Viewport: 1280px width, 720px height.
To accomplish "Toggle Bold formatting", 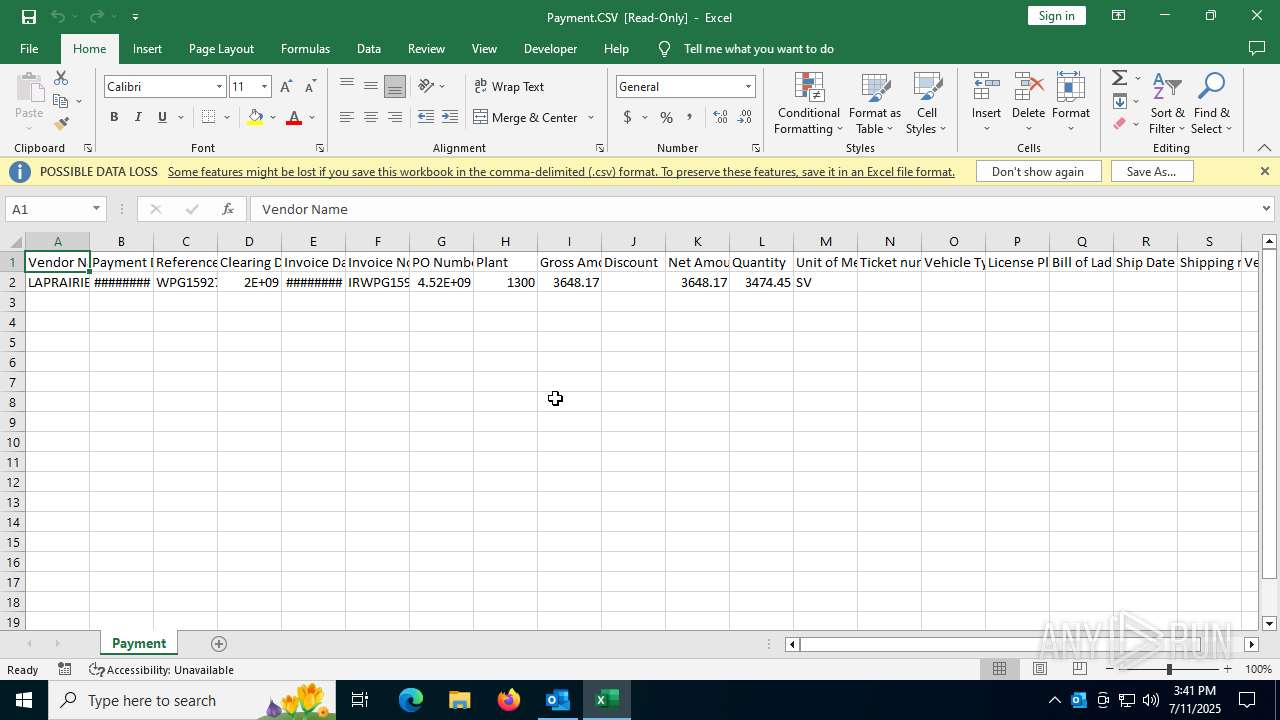I will point(114,117).
